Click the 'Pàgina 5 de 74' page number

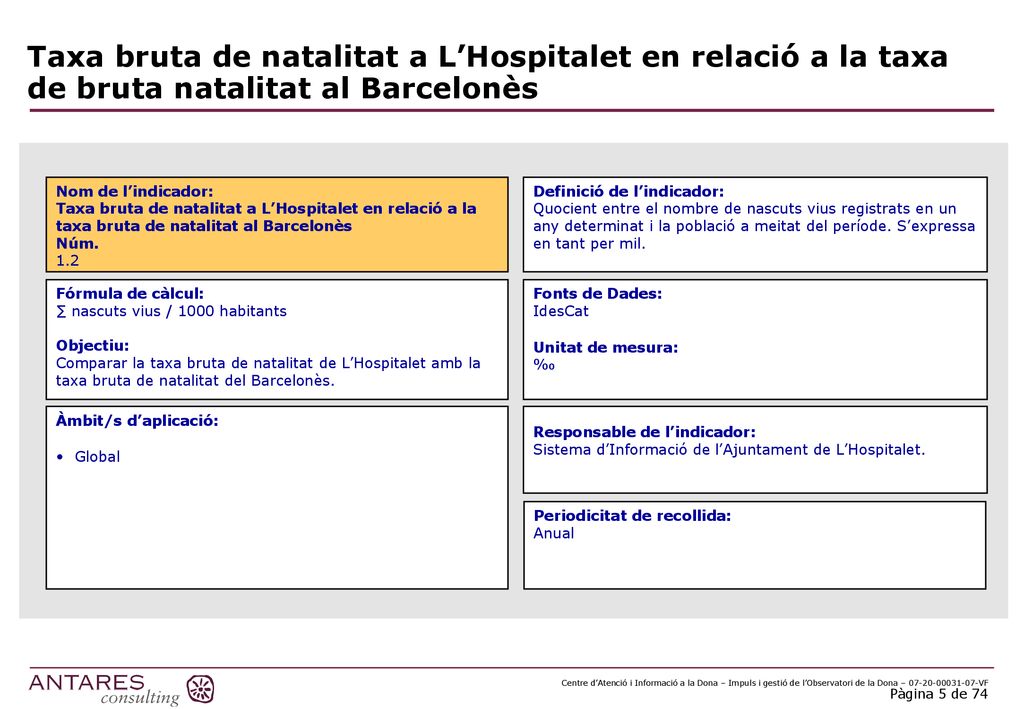point(939,694)
